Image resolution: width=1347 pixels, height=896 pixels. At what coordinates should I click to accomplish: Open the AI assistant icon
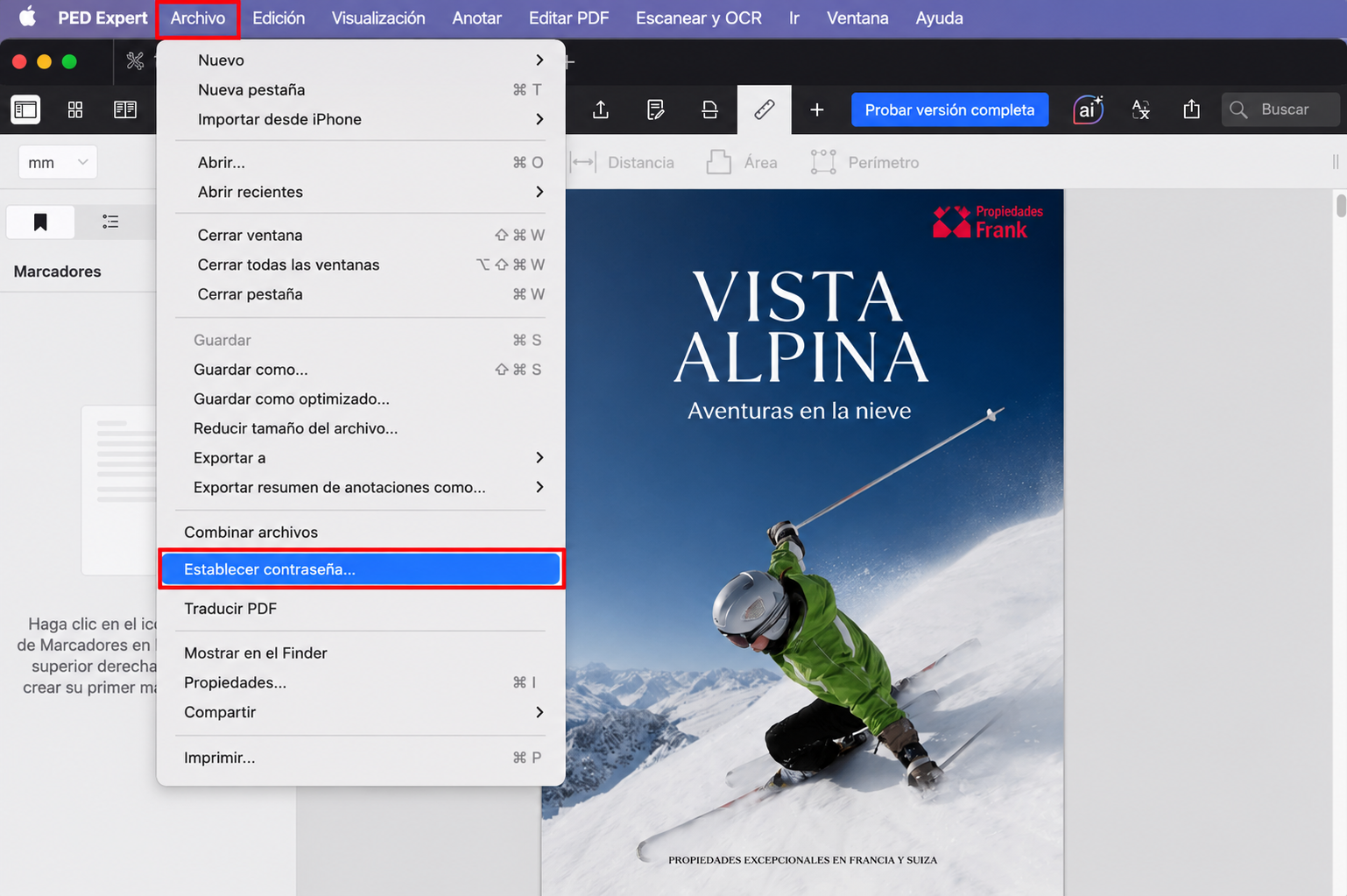1088,109
